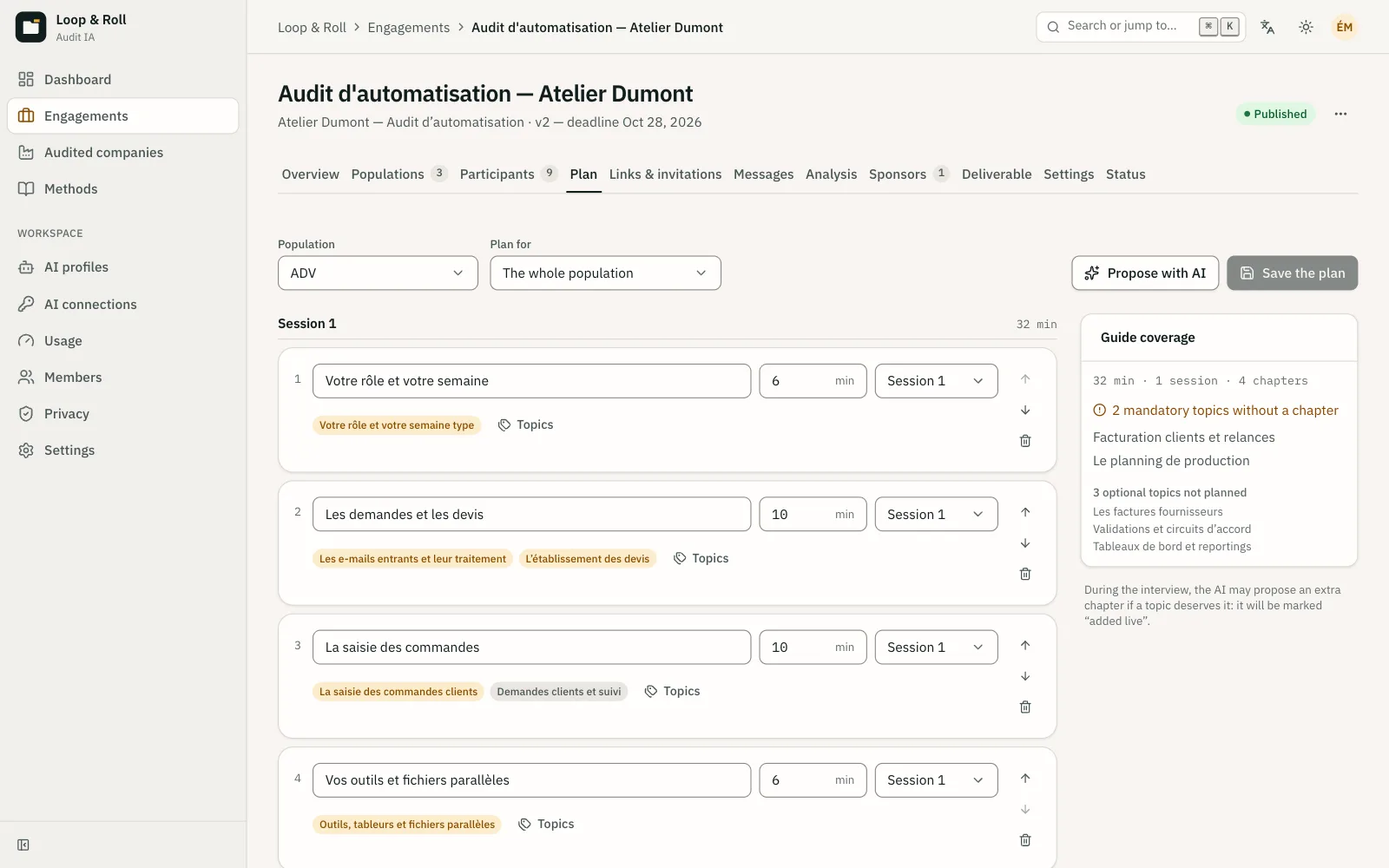Open Audited companies in sidebar

coord(122,153)
